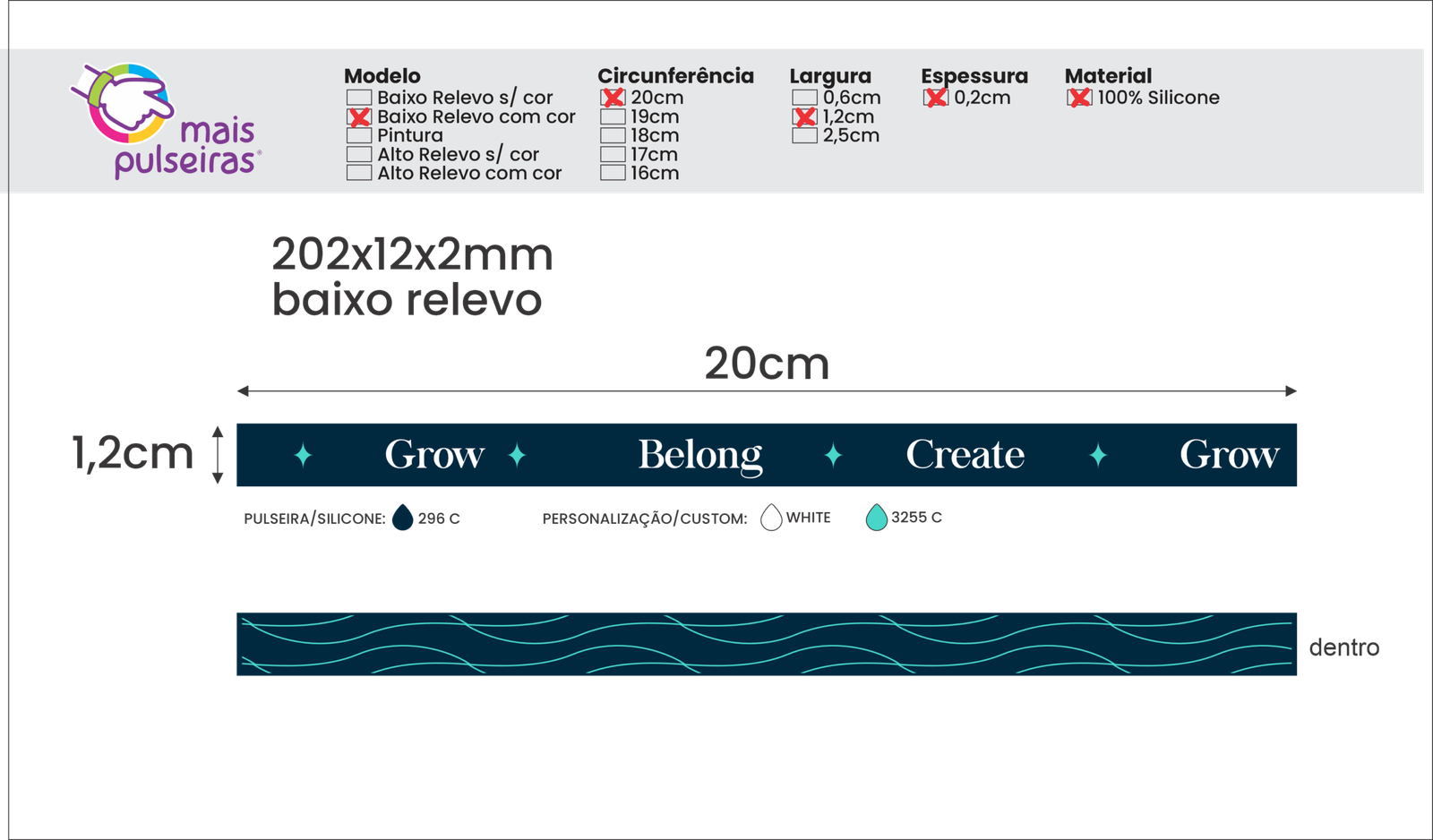Select the teal 3255 C droplet

coord(876,518)
